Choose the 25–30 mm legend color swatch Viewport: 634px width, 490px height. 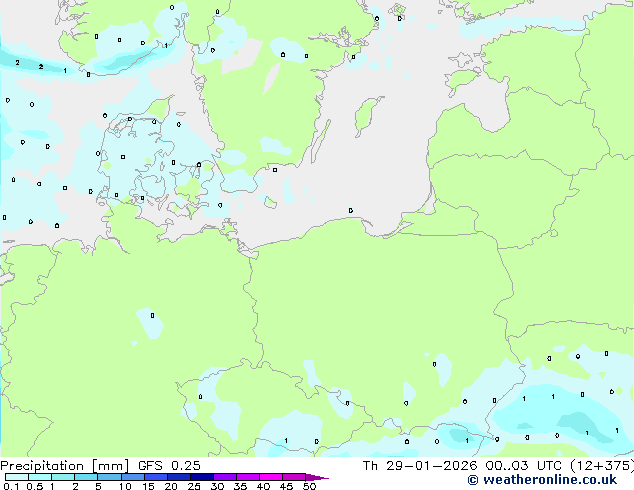coord(201,477)
